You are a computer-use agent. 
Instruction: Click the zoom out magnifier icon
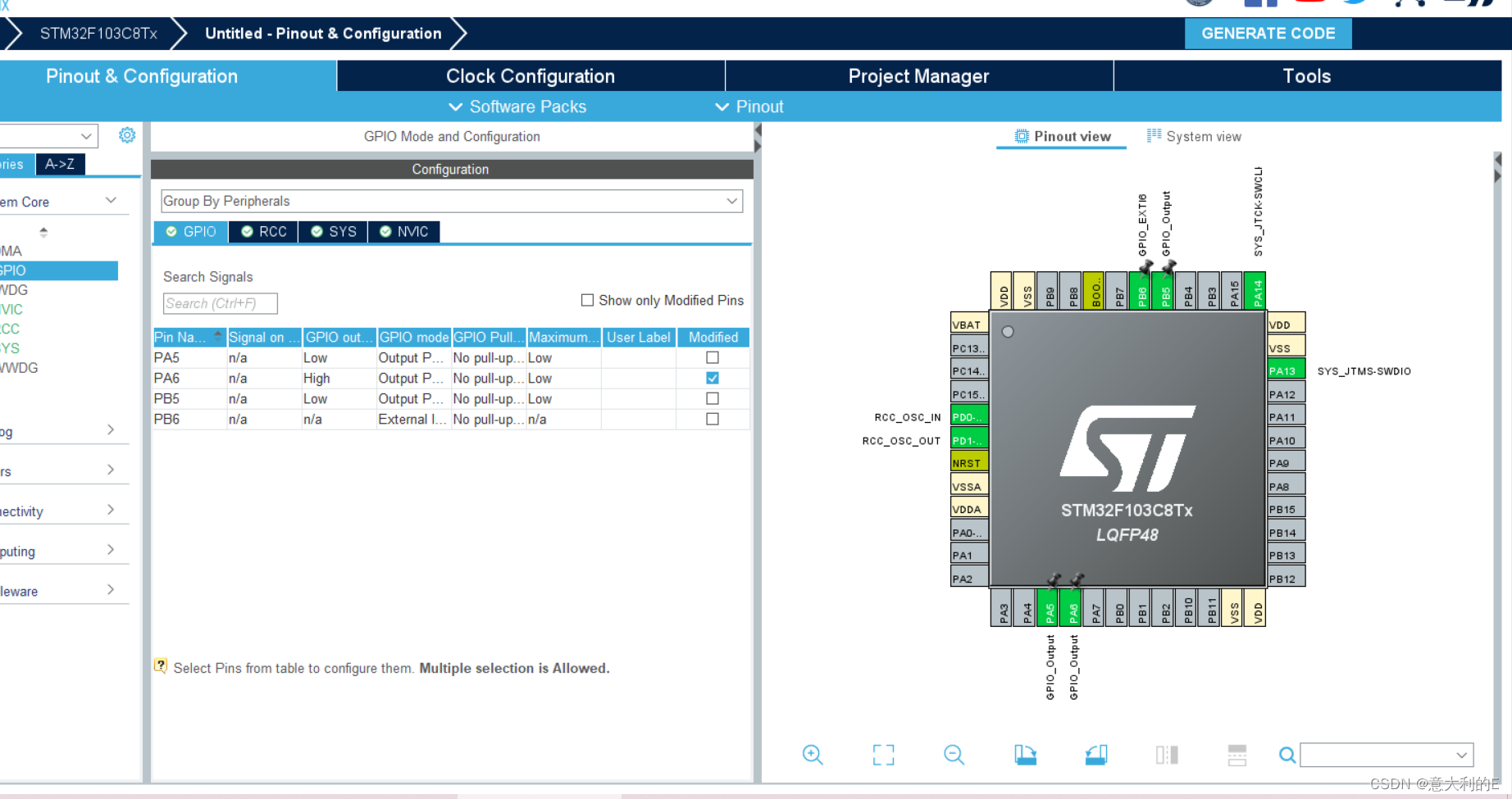click(x=954, y=755)
